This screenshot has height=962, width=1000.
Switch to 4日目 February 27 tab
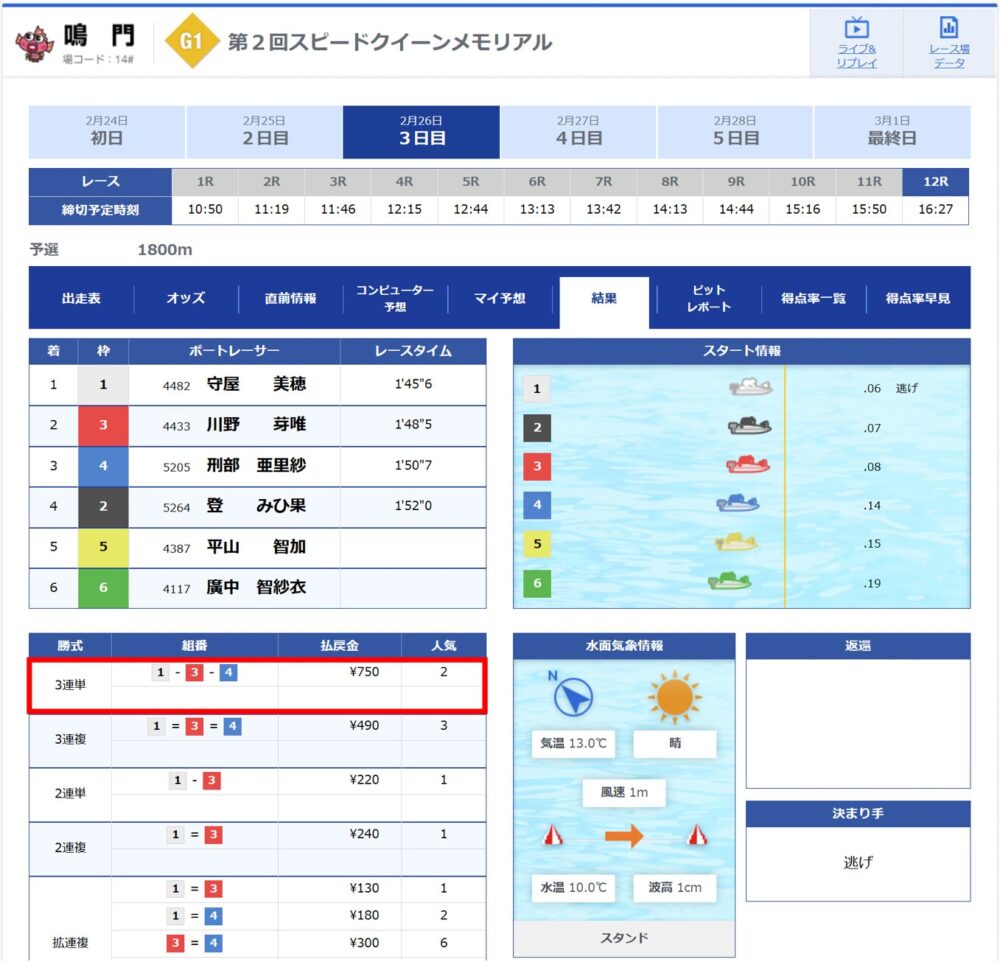[x=579, y=131]
